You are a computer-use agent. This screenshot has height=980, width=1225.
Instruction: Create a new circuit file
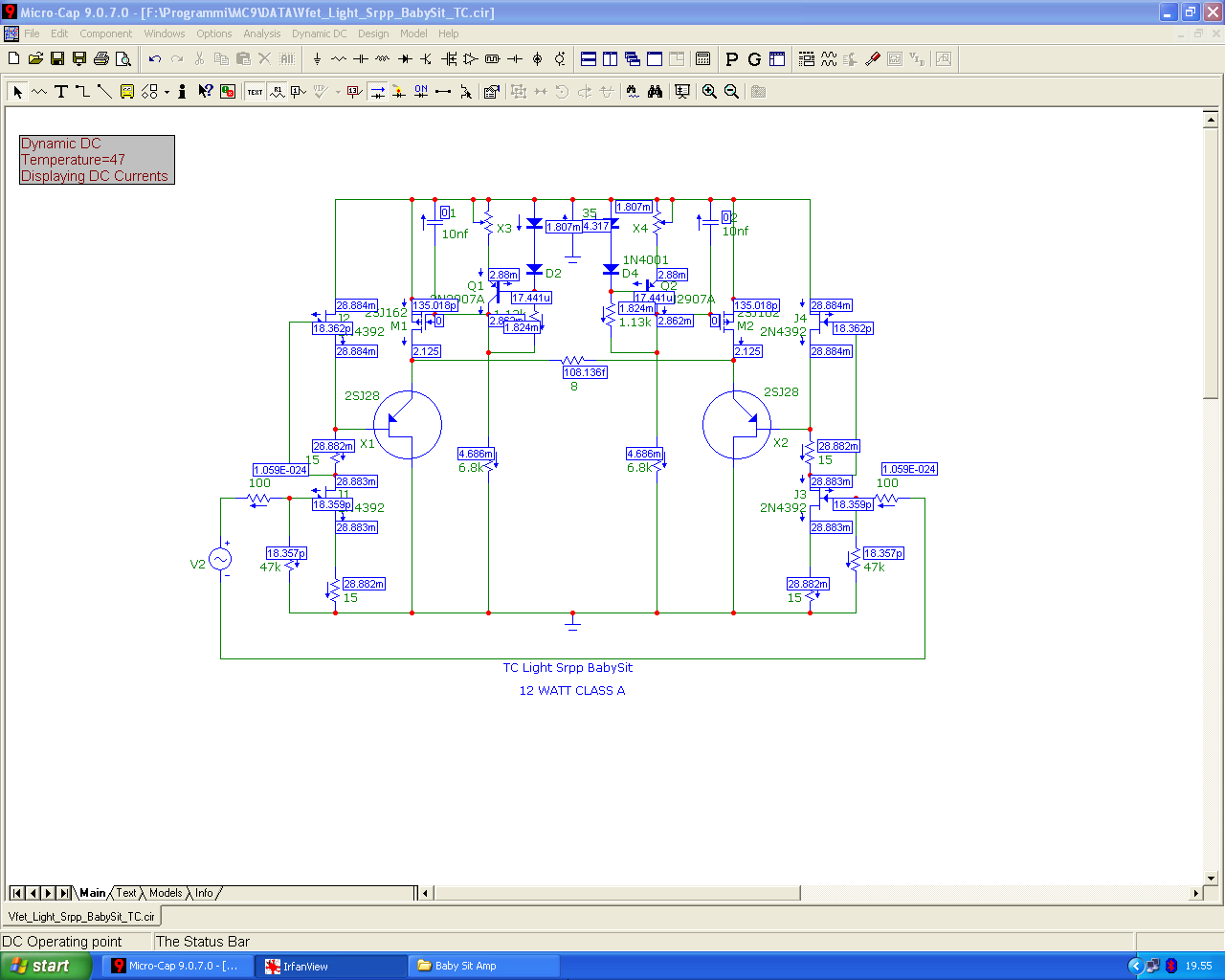(13, 59)
